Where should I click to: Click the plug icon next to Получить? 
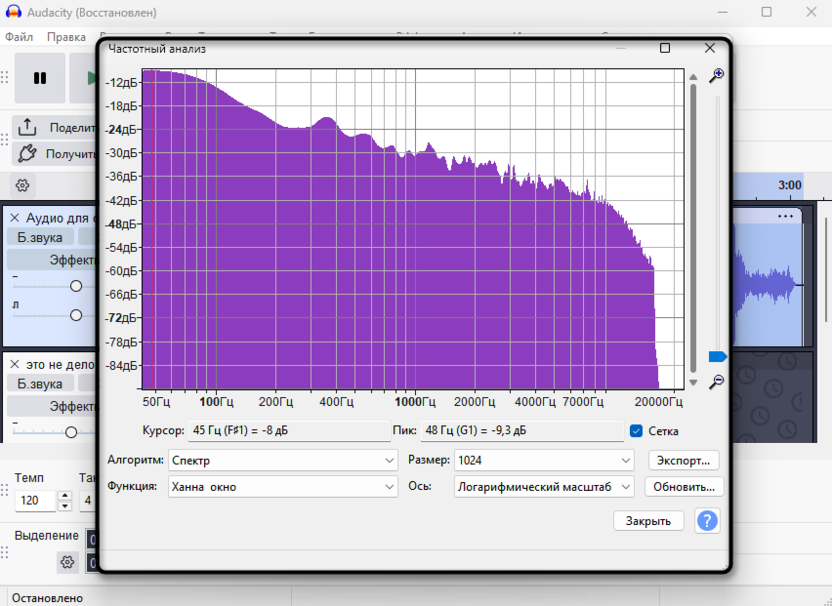click(27, 154)
